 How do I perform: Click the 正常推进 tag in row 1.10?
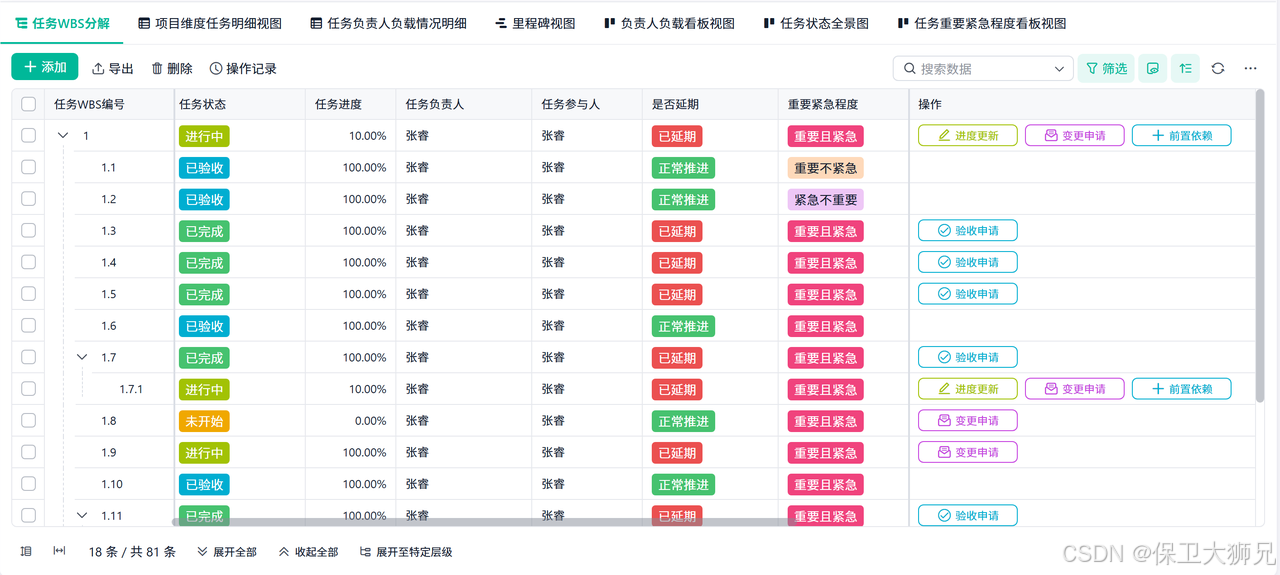683,484
